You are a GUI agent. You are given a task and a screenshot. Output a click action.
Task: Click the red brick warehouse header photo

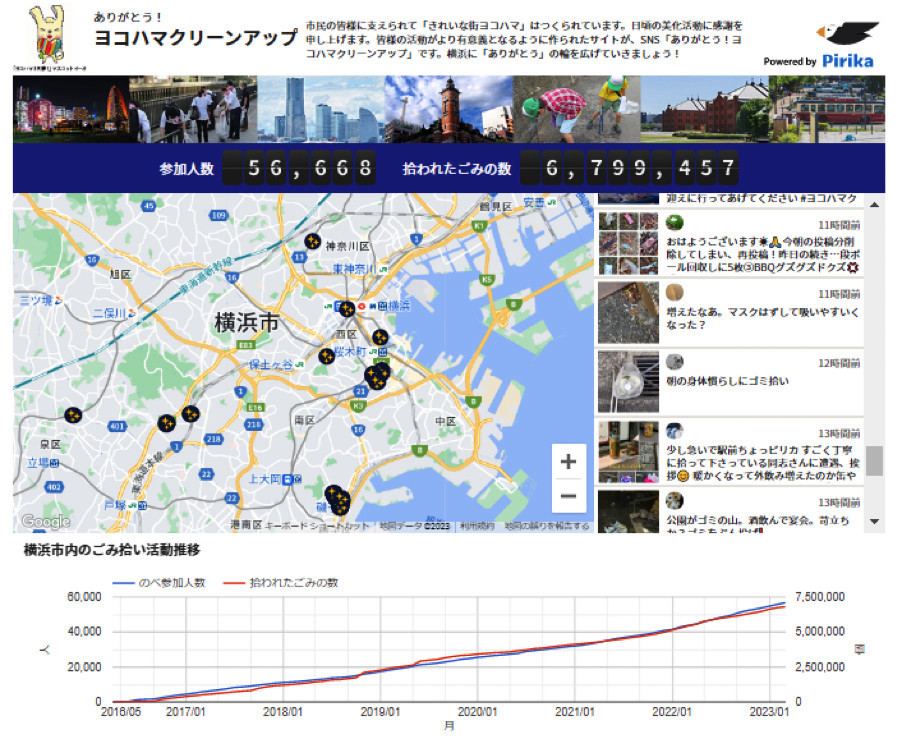tap(705, 109)
